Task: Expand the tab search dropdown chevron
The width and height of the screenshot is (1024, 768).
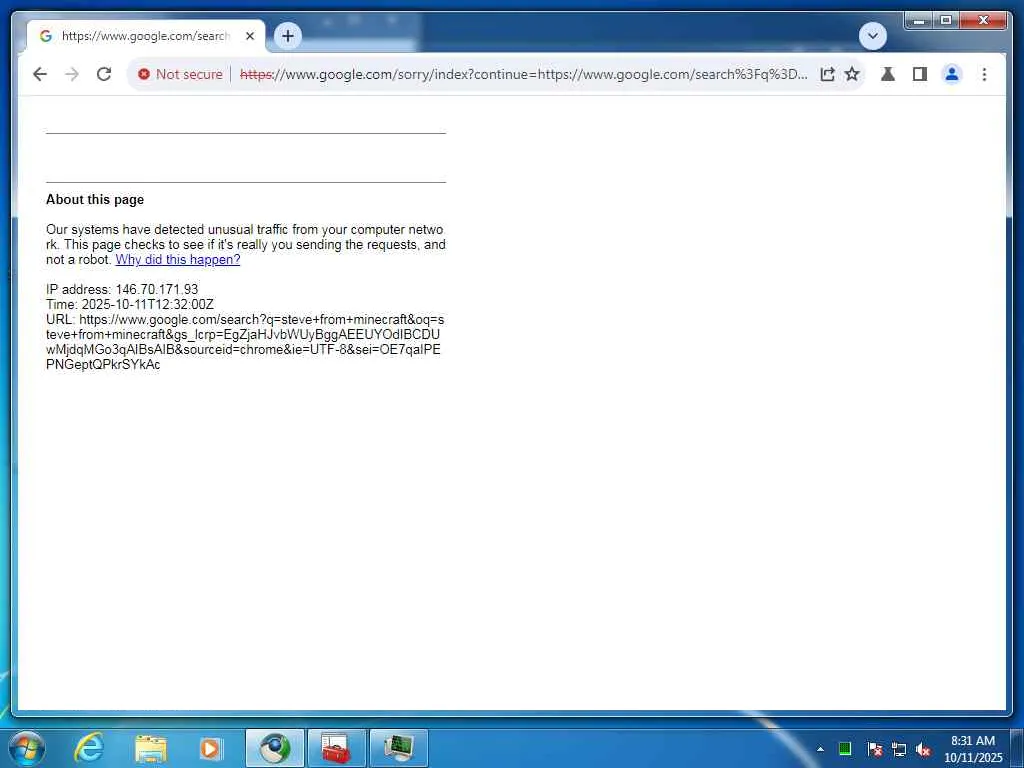Action: point(872,36)
